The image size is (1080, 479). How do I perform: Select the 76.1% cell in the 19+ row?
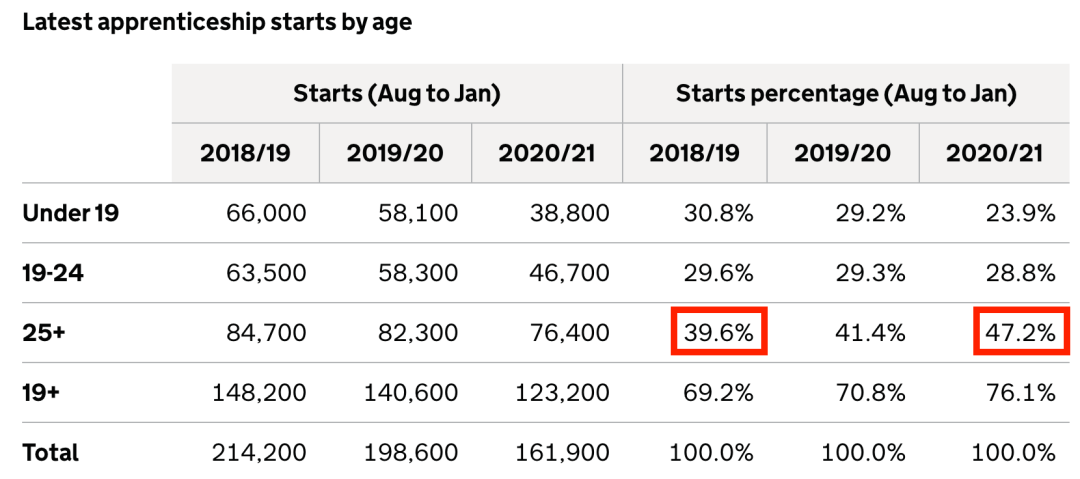[x=1022, y=392]
